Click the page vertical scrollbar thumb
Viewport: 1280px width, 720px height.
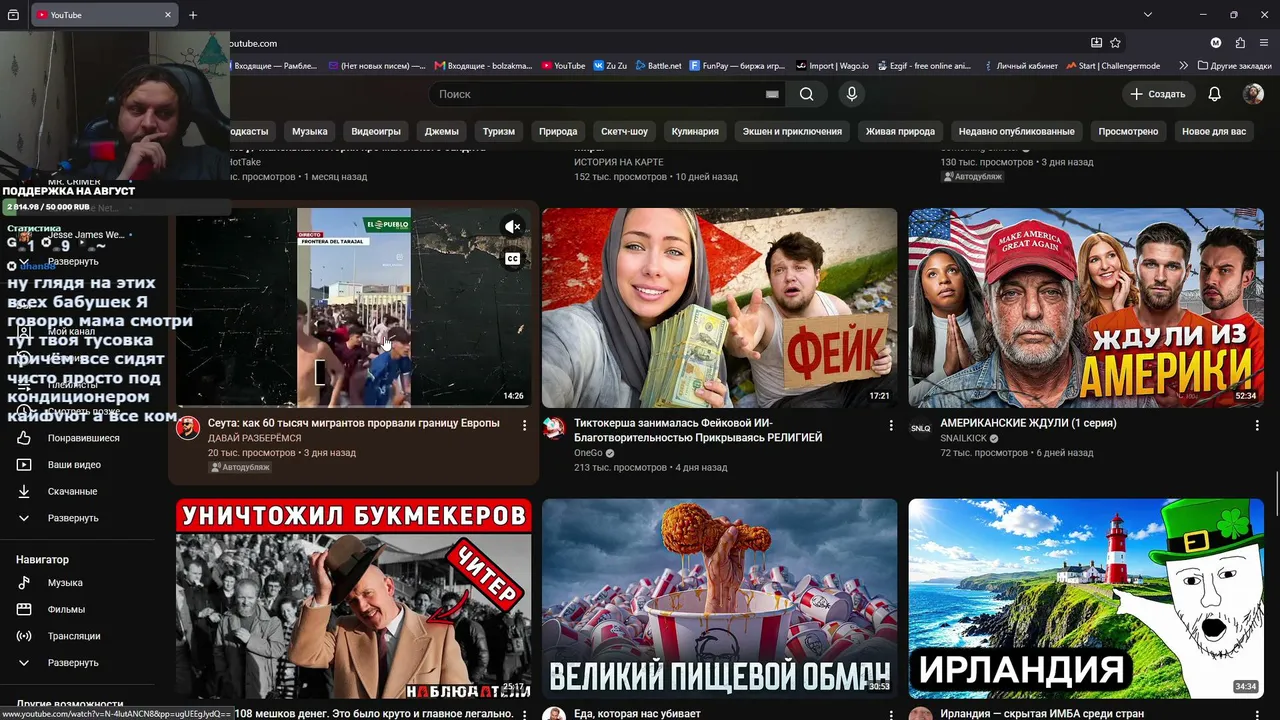pos(1276,495)
